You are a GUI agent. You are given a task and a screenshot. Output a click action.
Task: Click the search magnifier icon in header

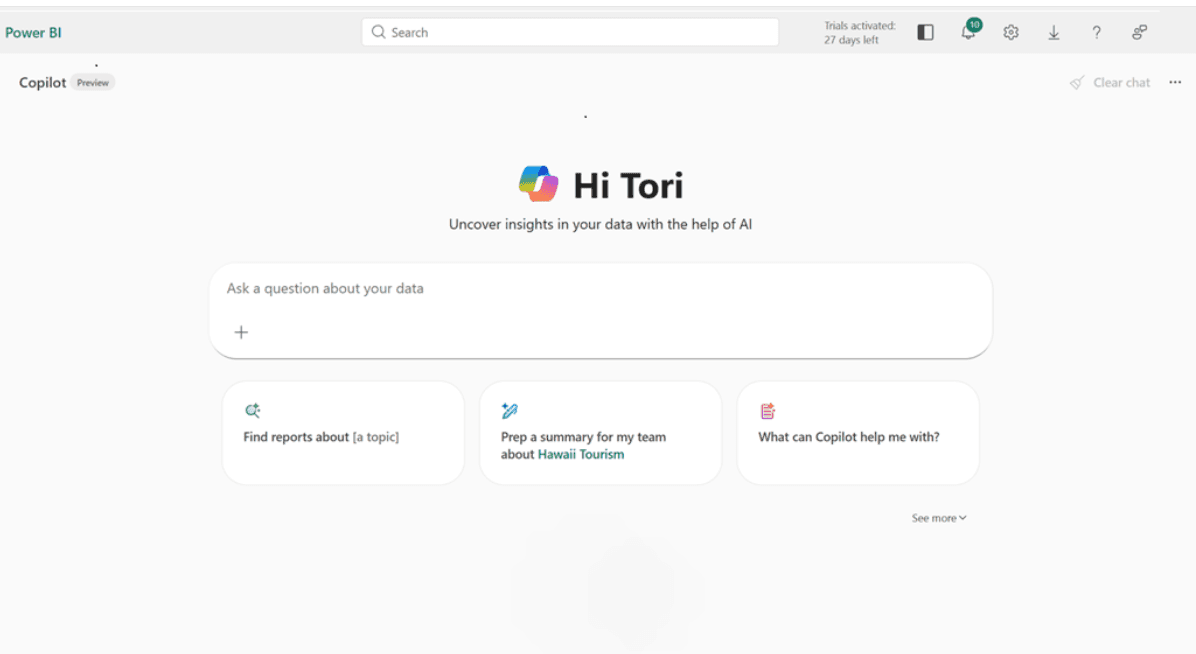point(378,32)
